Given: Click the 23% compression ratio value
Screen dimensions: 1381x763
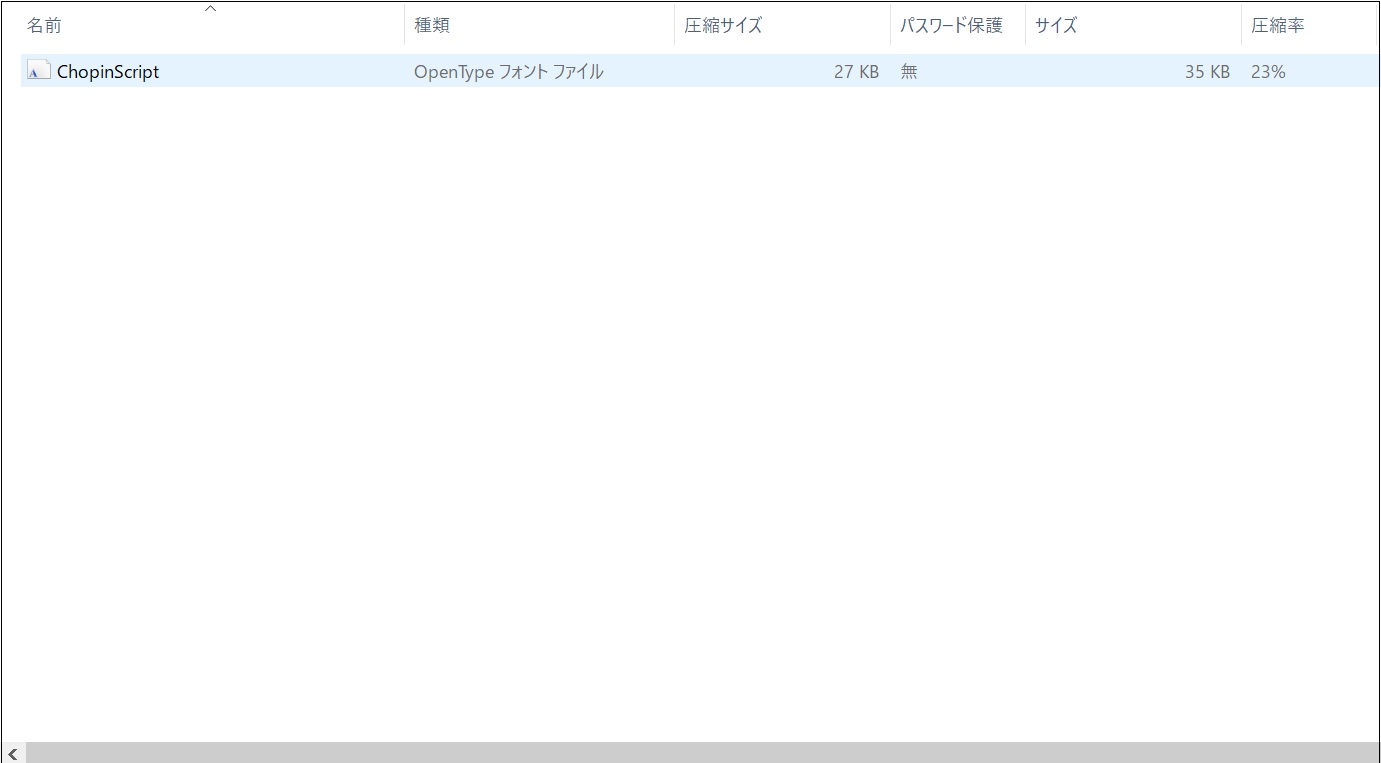Looking at the screenshot, I should [1268, 72].
